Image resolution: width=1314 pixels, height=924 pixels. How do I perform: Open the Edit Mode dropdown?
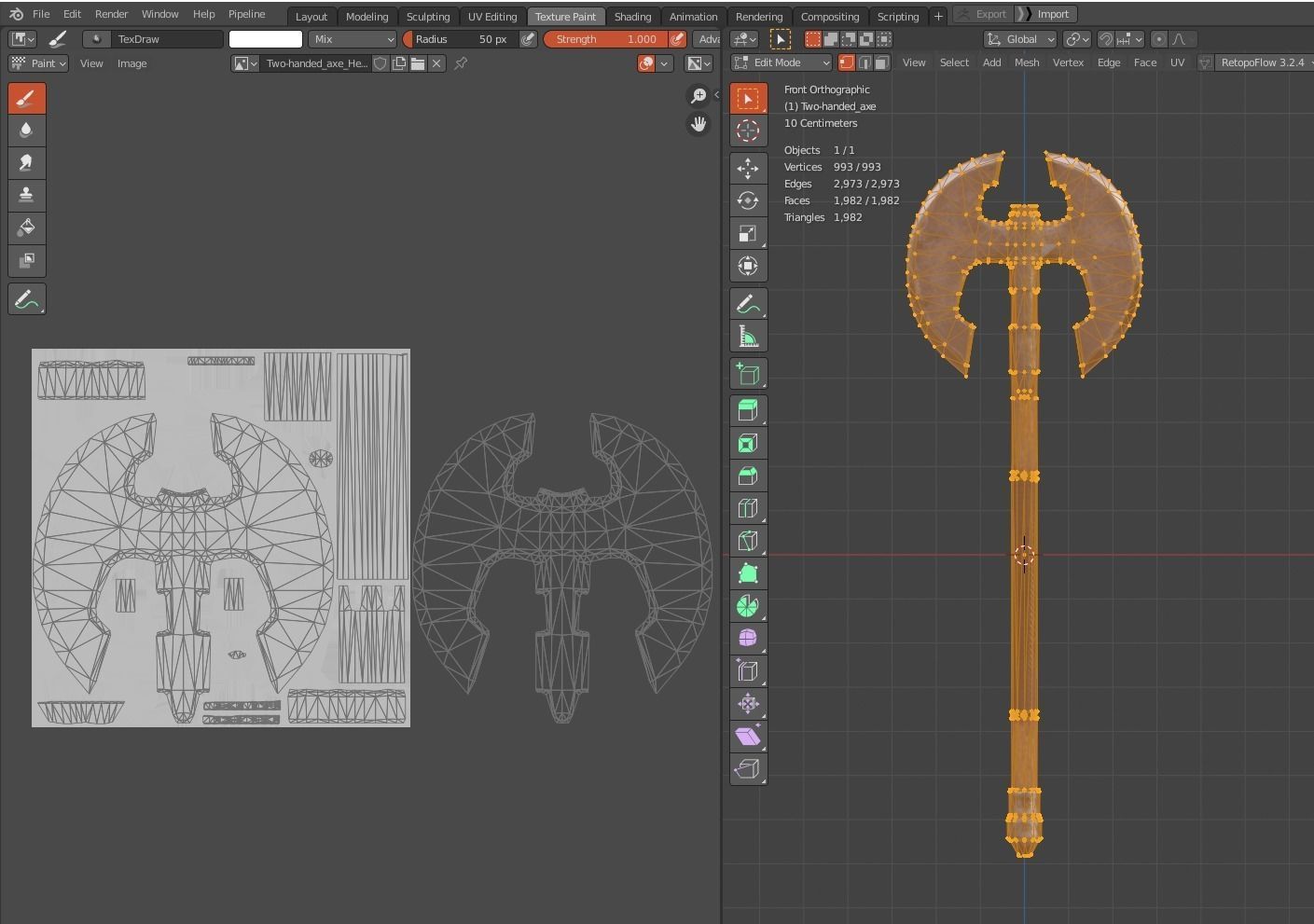coord(781,62)
